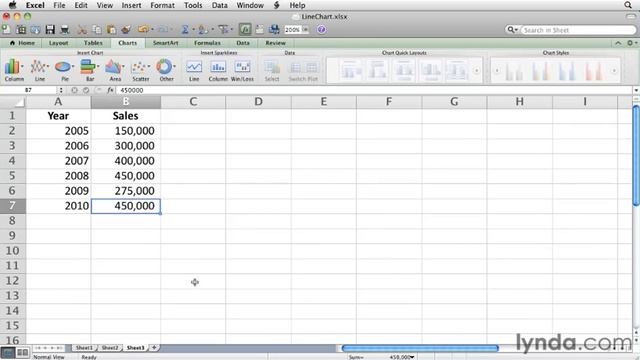Click the Print icon in toolbar
This screenshot has width=640, height=360.
click(x=64, y=29)
